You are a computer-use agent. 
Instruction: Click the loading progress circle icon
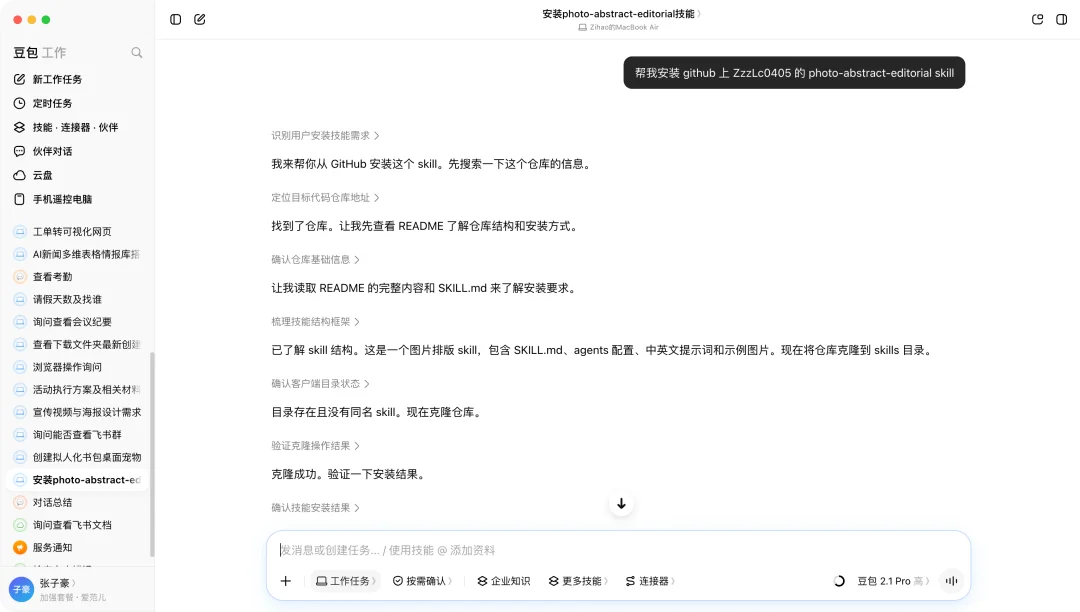tap(839, 581)
